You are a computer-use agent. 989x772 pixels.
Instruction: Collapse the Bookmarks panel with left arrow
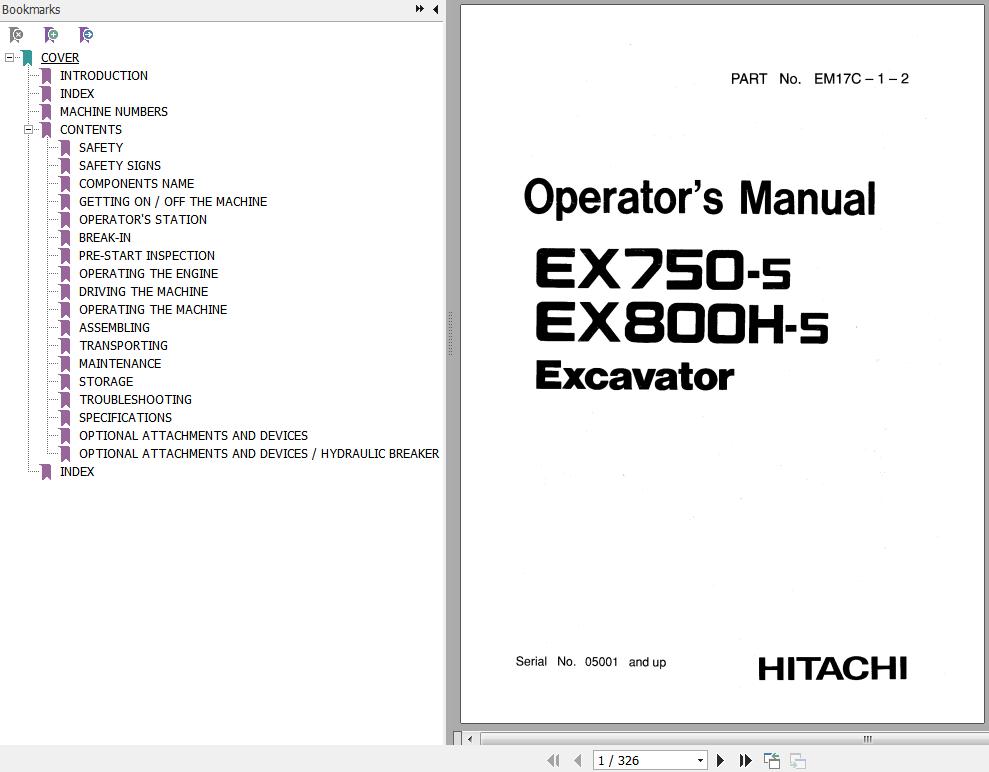tap(435, 9)
